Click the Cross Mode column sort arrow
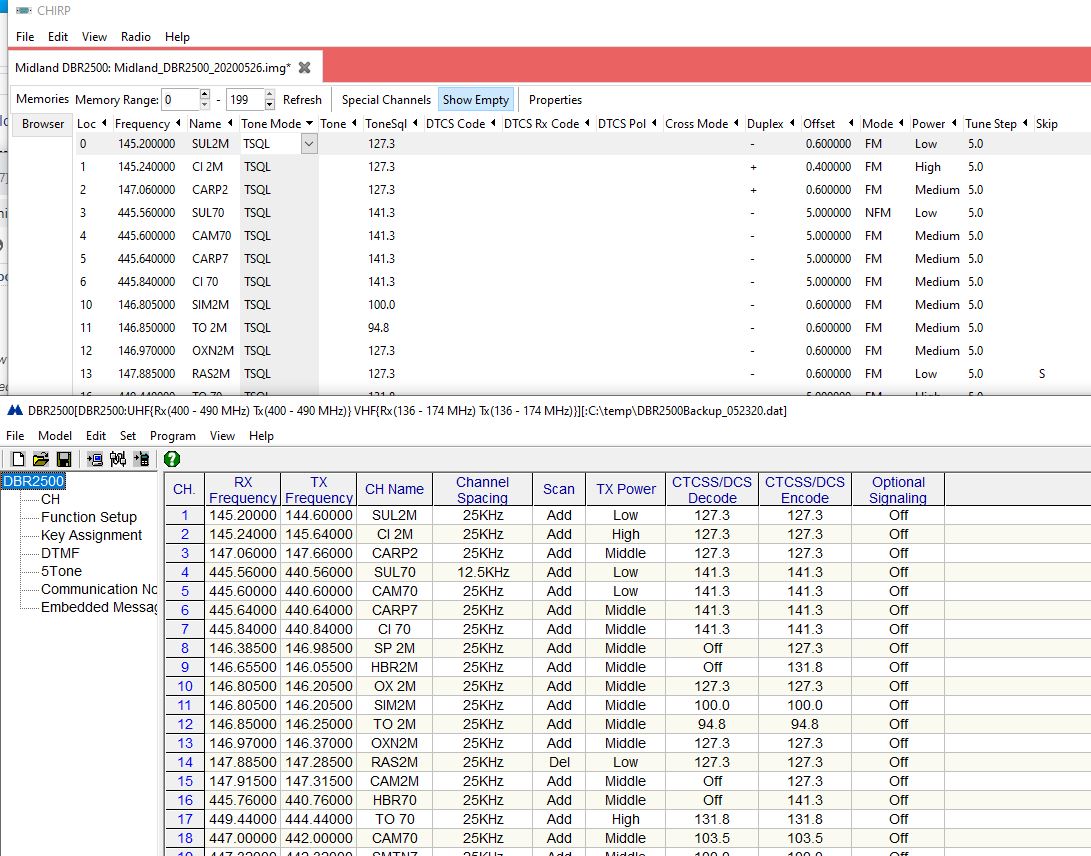 pyautogui.click(x=736, y=123)
